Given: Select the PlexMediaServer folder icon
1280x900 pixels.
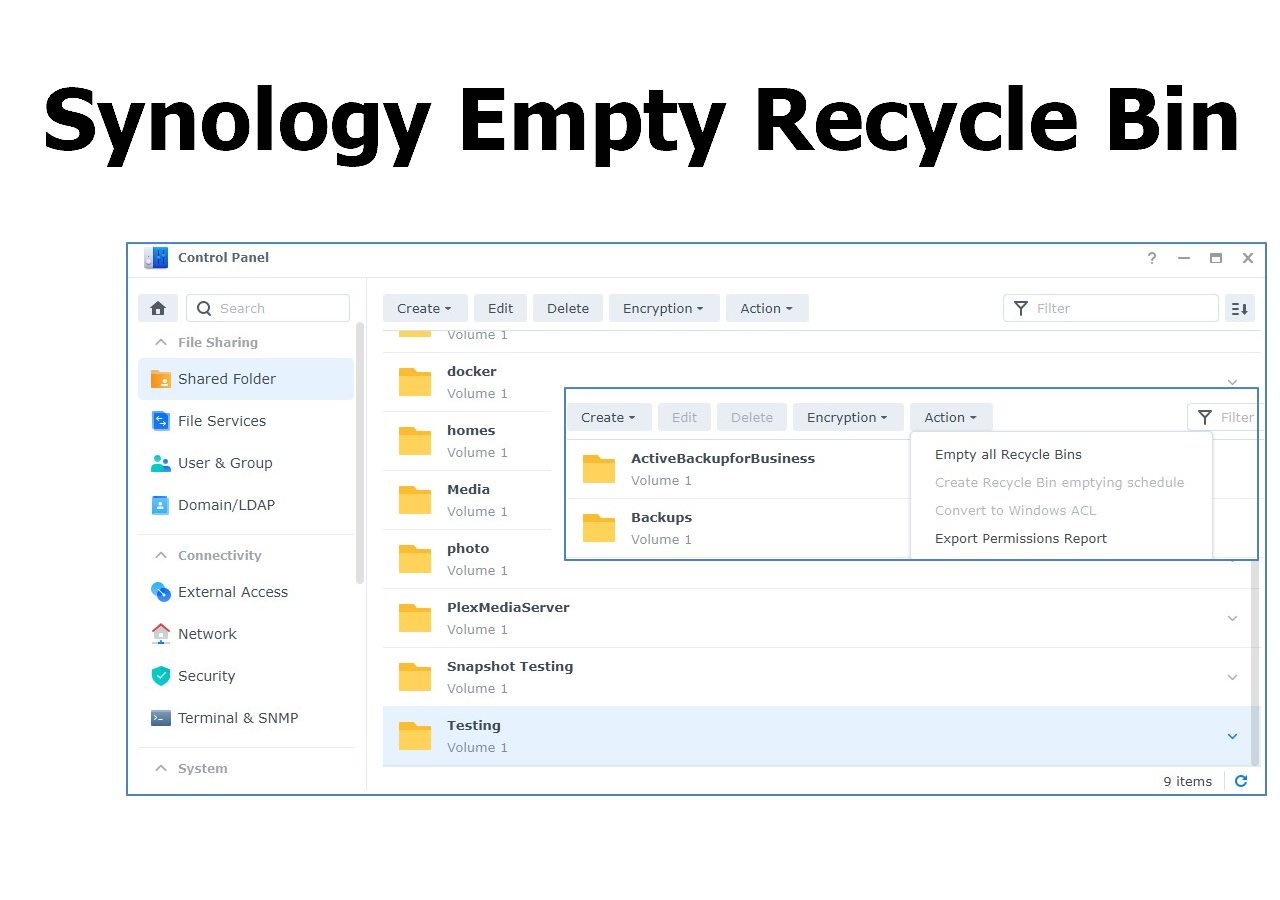Looking at the screenshot, I should point(415,618).
